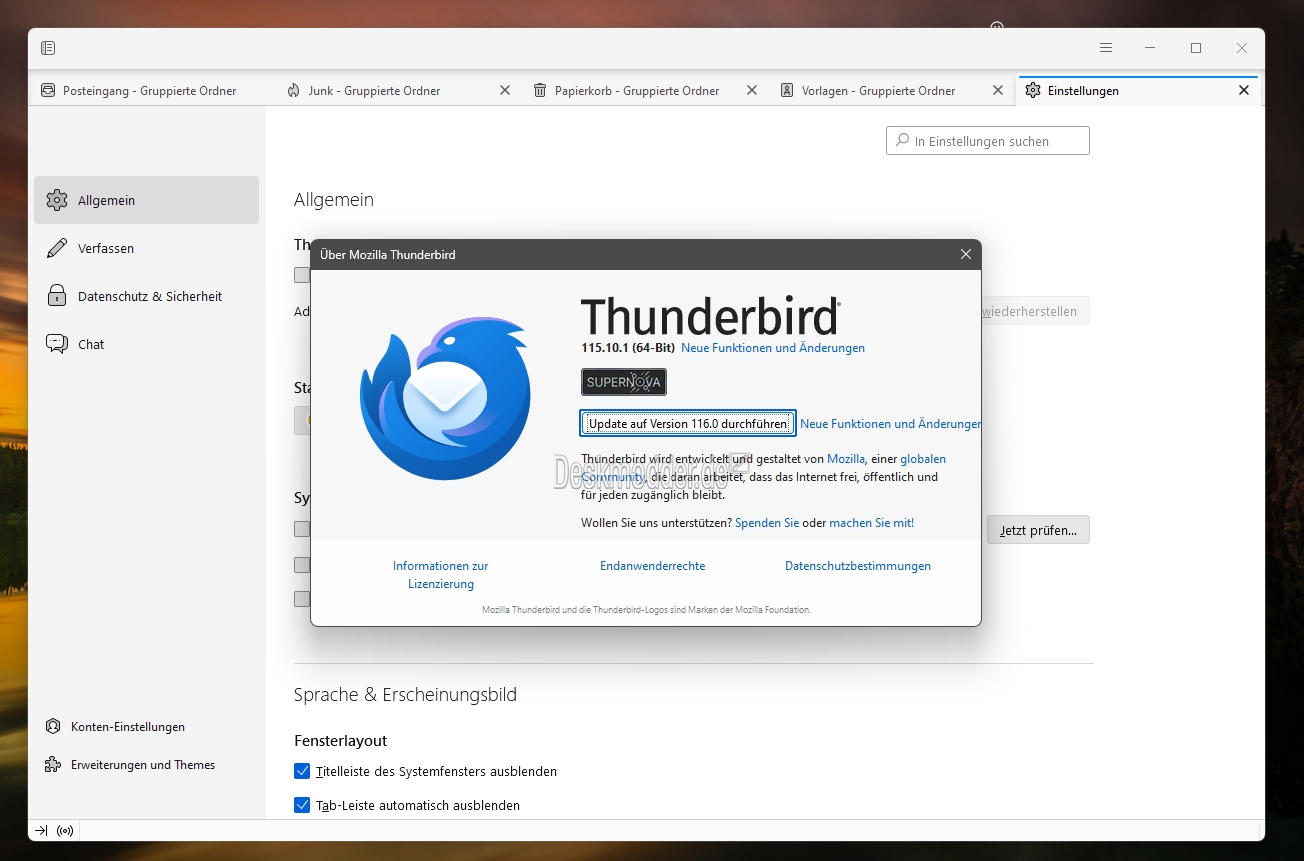Open the Thunderbird hamburger app menu
This screenshot has height=861, width=1304.
1106,48
